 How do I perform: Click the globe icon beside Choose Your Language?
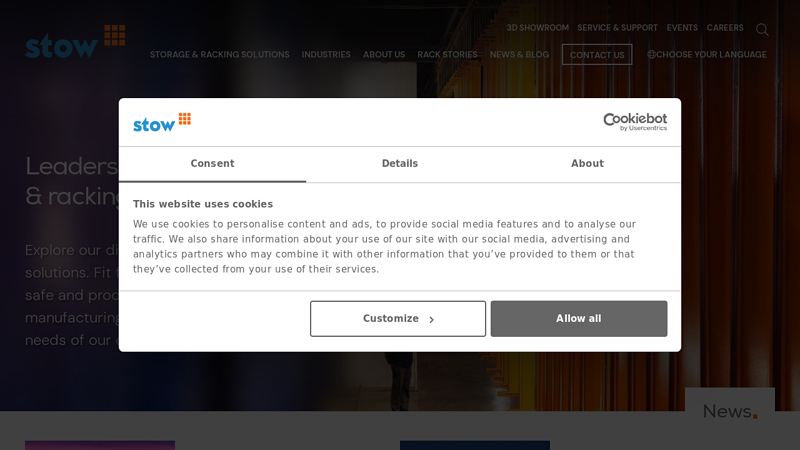651,55
